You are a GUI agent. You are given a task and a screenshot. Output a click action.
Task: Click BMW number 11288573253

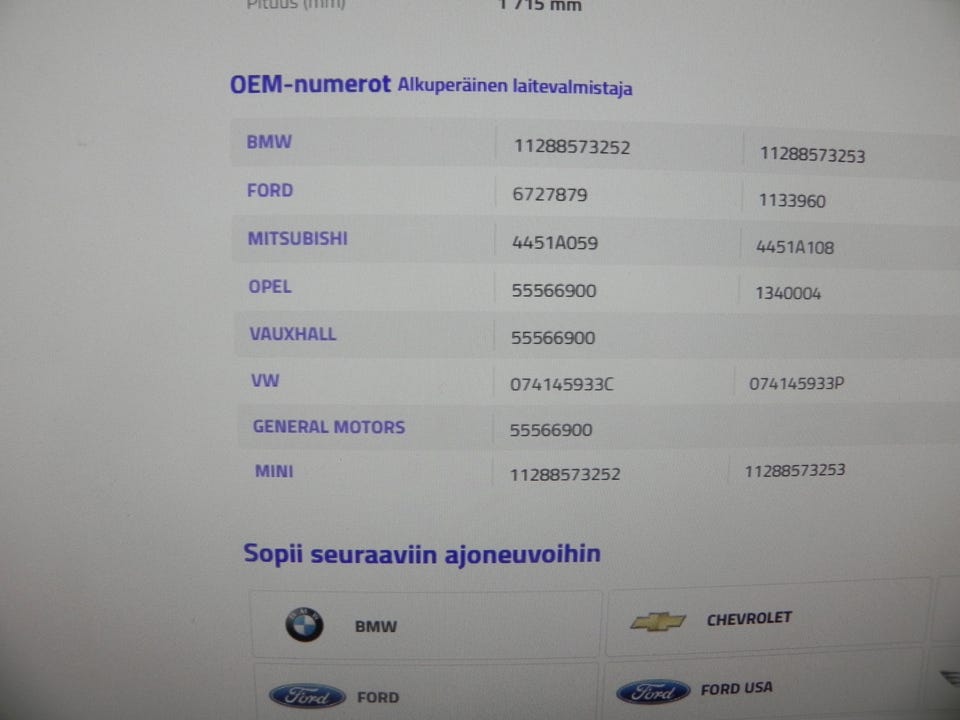812,154
